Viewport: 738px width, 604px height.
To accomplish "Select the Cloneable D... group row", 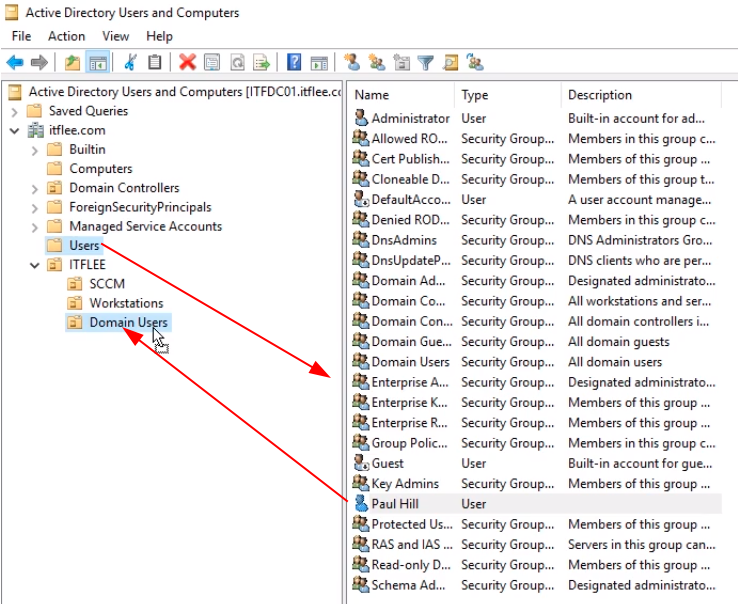I will pyautogui.click(x=537, y=179).
